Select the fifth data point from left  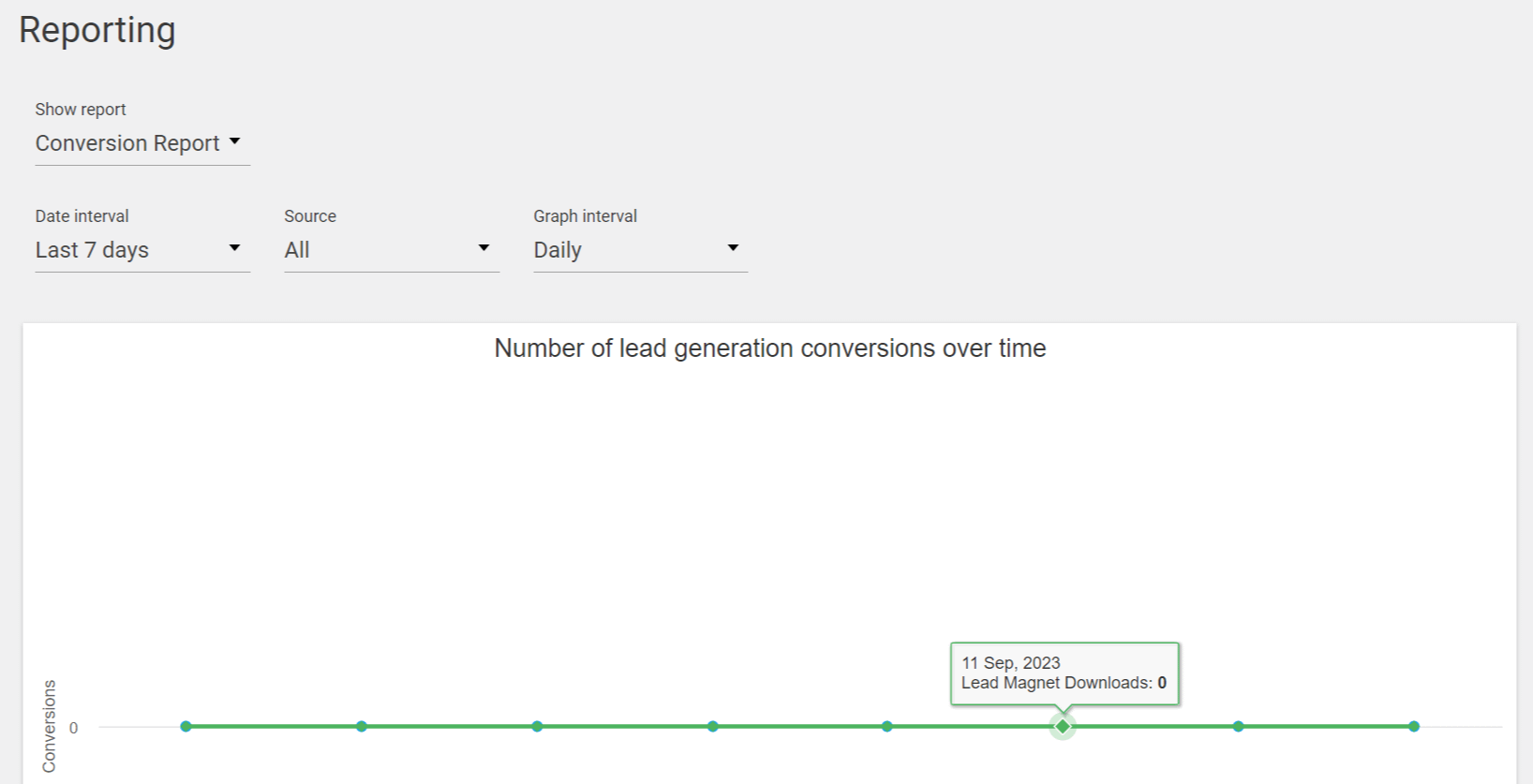(x=887, y=726)
